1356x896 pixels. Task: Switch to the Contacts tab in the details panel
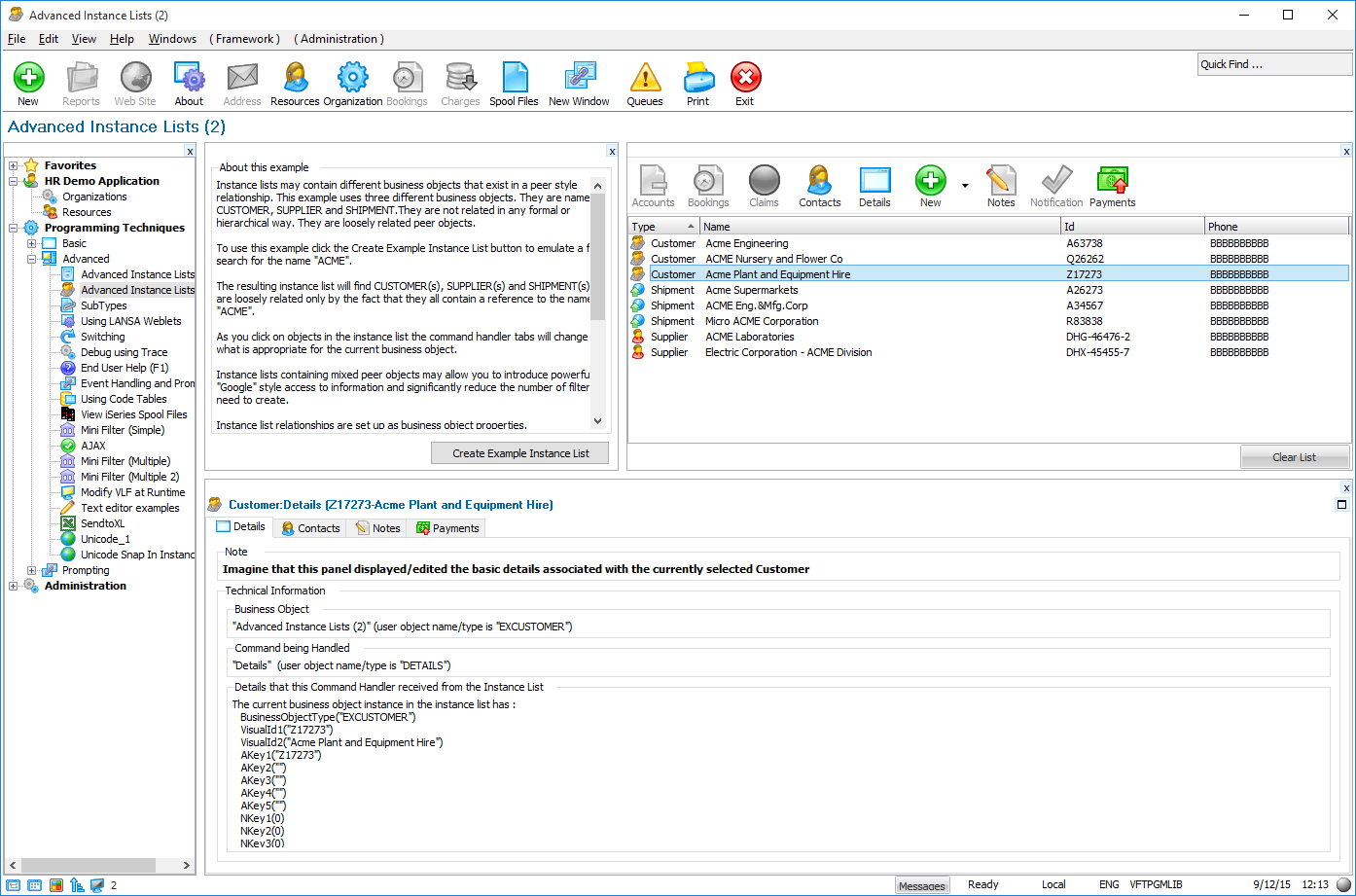pos(310,528)
